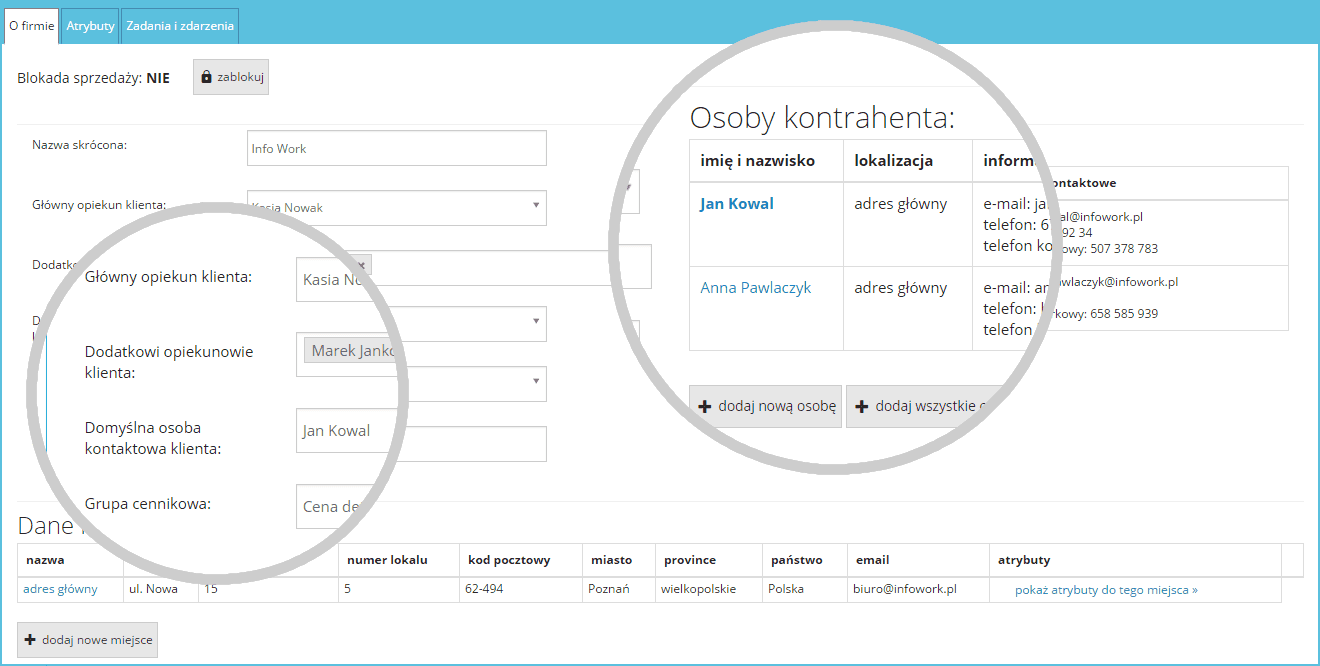Open the Zadania i zdarzenia tab
This screenshot has height=666, width=1320.
179,25
